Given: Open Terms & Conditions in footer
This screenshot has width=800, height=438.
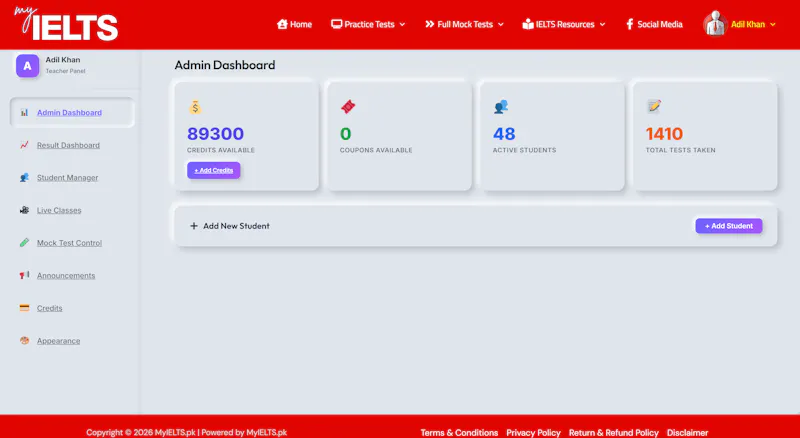Looking at the screenshot, I should (459, 432).
